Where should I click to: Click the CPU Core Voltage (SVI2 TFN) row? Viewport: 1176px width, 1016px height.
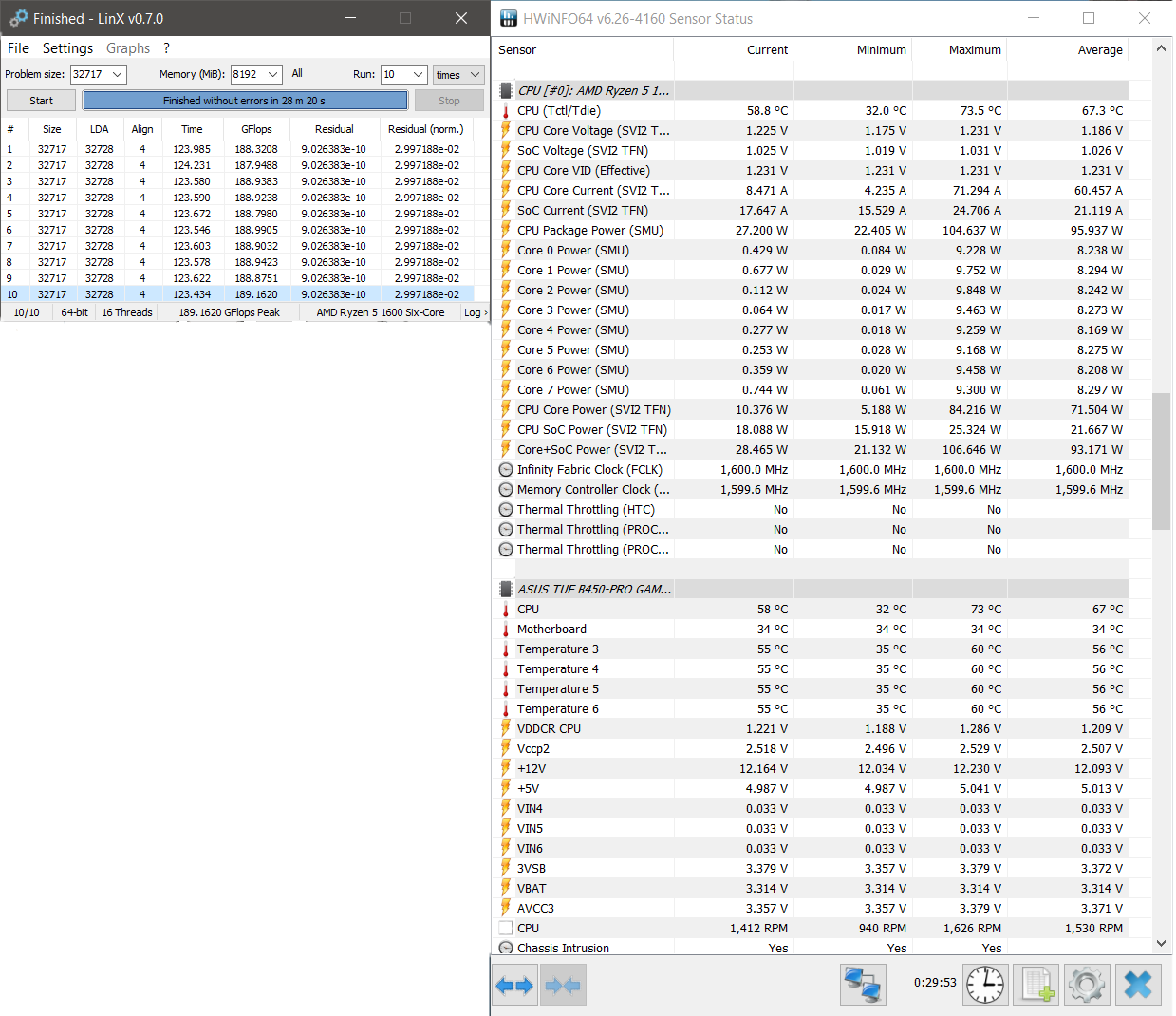[x=812, y=131]
